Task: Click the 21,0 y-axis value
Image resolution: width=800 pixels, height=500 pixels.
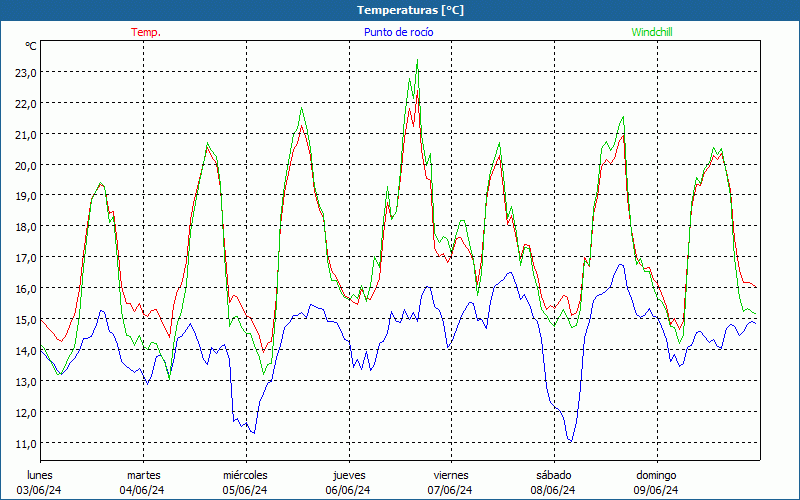Action: pyautogui.click(x=26, y=135)
